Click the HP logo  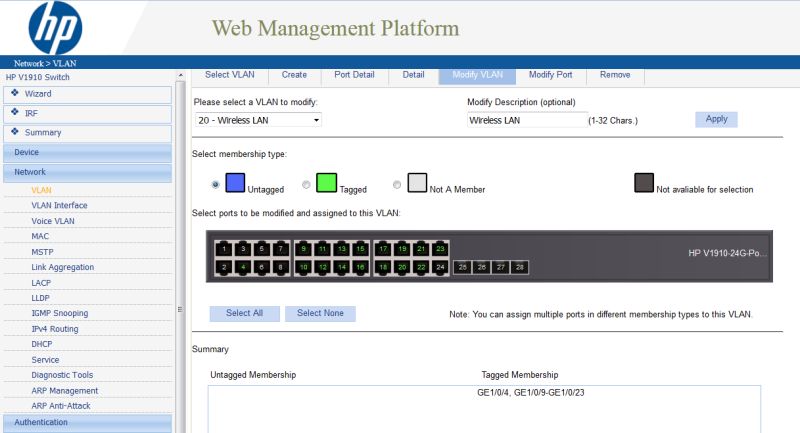[x=55, y=28]
